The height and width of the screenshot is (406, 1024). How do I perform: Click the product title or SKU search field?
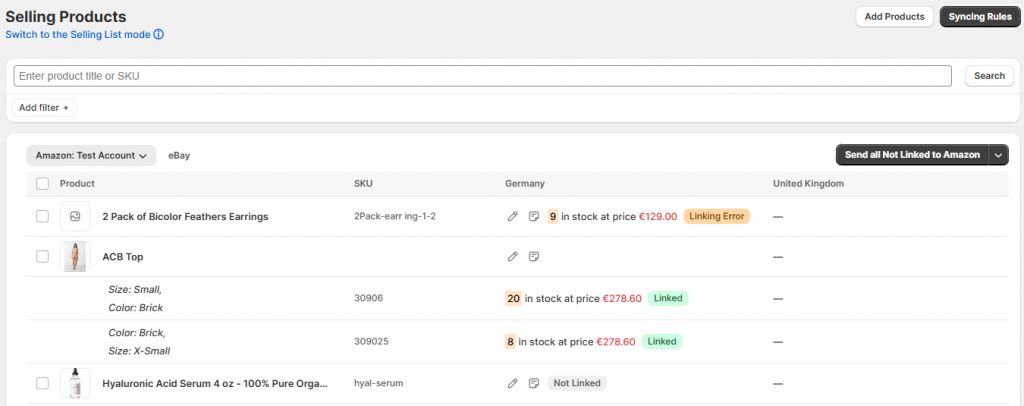pos(482,76)
